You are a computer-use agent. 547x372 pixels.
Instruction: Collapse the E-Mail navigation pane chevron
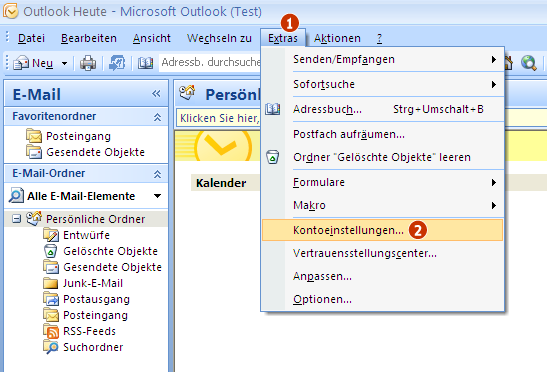156,94
